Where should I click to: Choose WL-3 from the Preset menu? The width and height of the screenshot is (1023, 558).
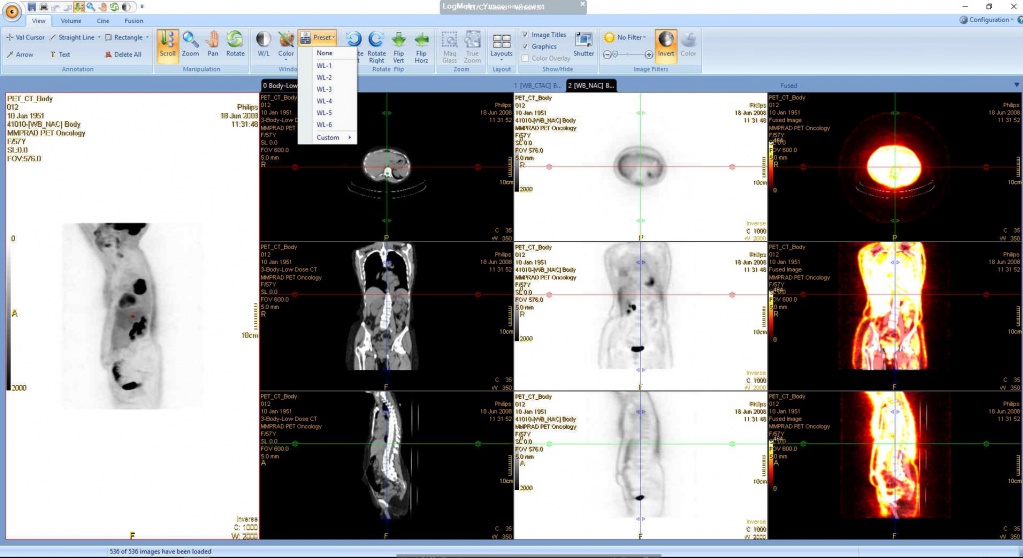point(324,89)
